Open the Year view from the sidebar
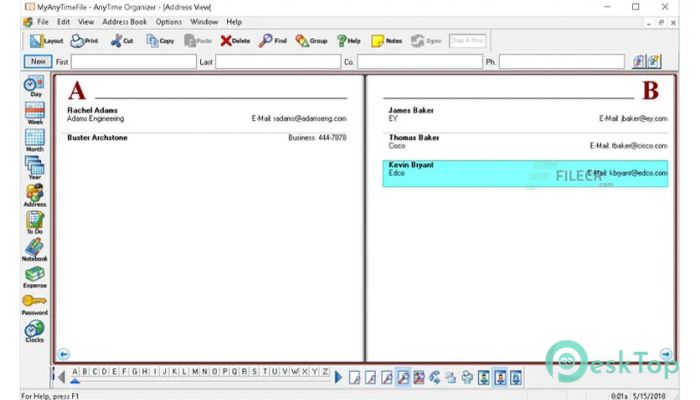Image resolution: width=700 pixels, height=400 pixels. 35,168
